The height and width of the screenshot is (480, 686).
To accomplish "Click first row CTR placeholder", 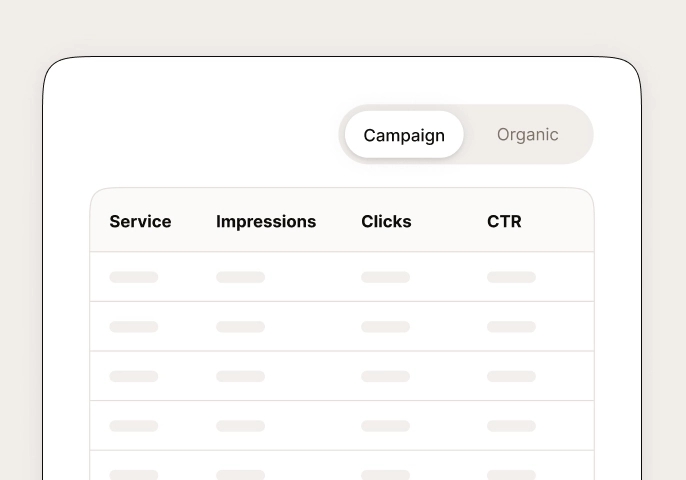I will tap(511, 277).
